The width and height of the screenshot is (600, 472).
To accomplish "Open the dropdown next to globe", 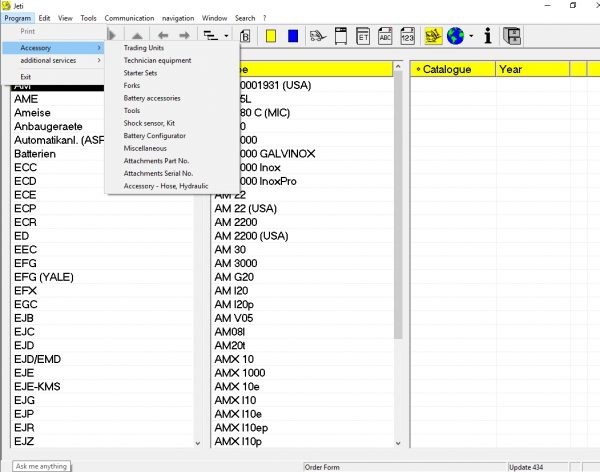I will click(x=471, y=36).
